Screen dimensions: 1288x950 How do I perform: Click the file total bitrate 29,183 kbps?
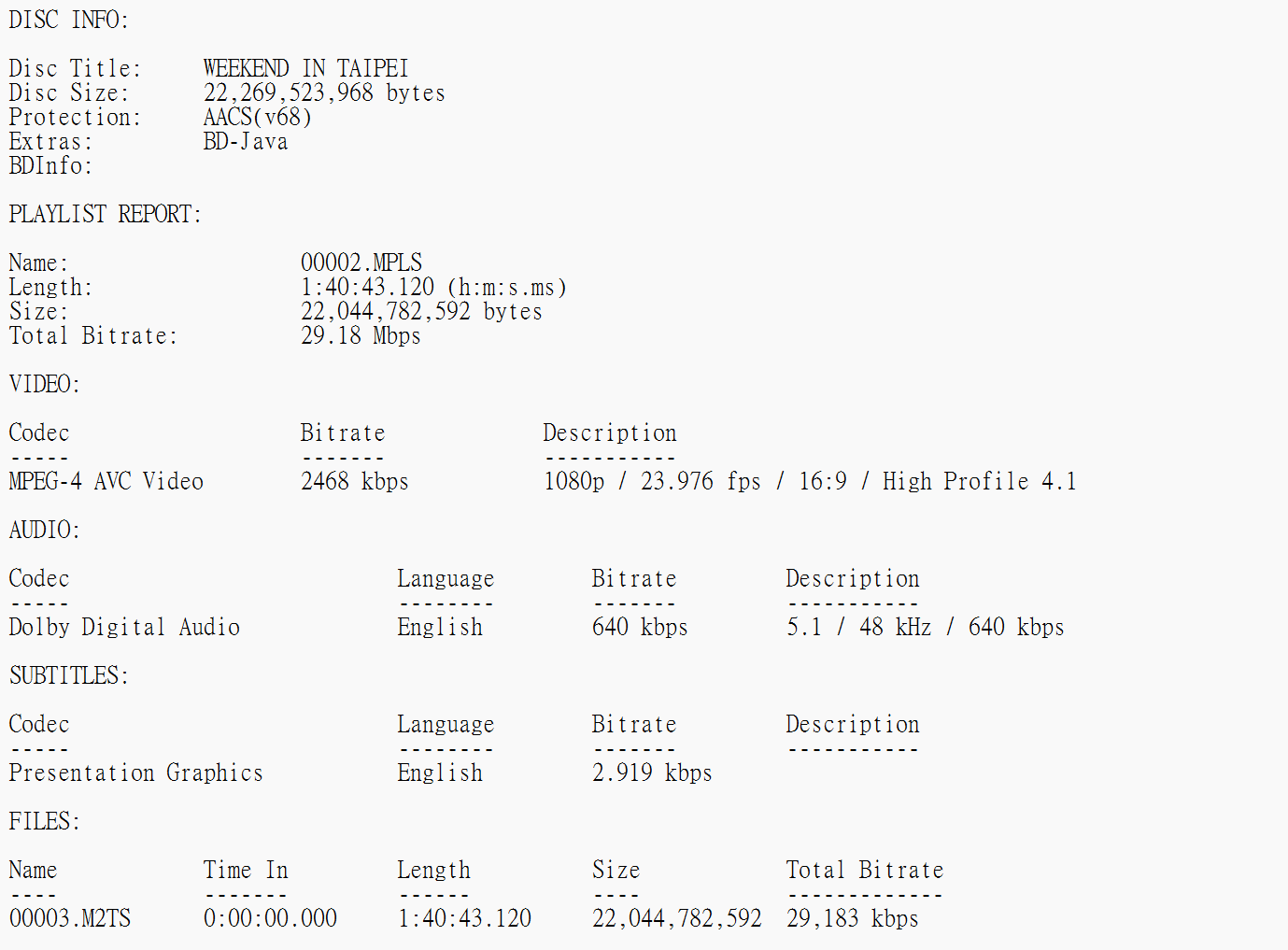(x=852, y=918)
